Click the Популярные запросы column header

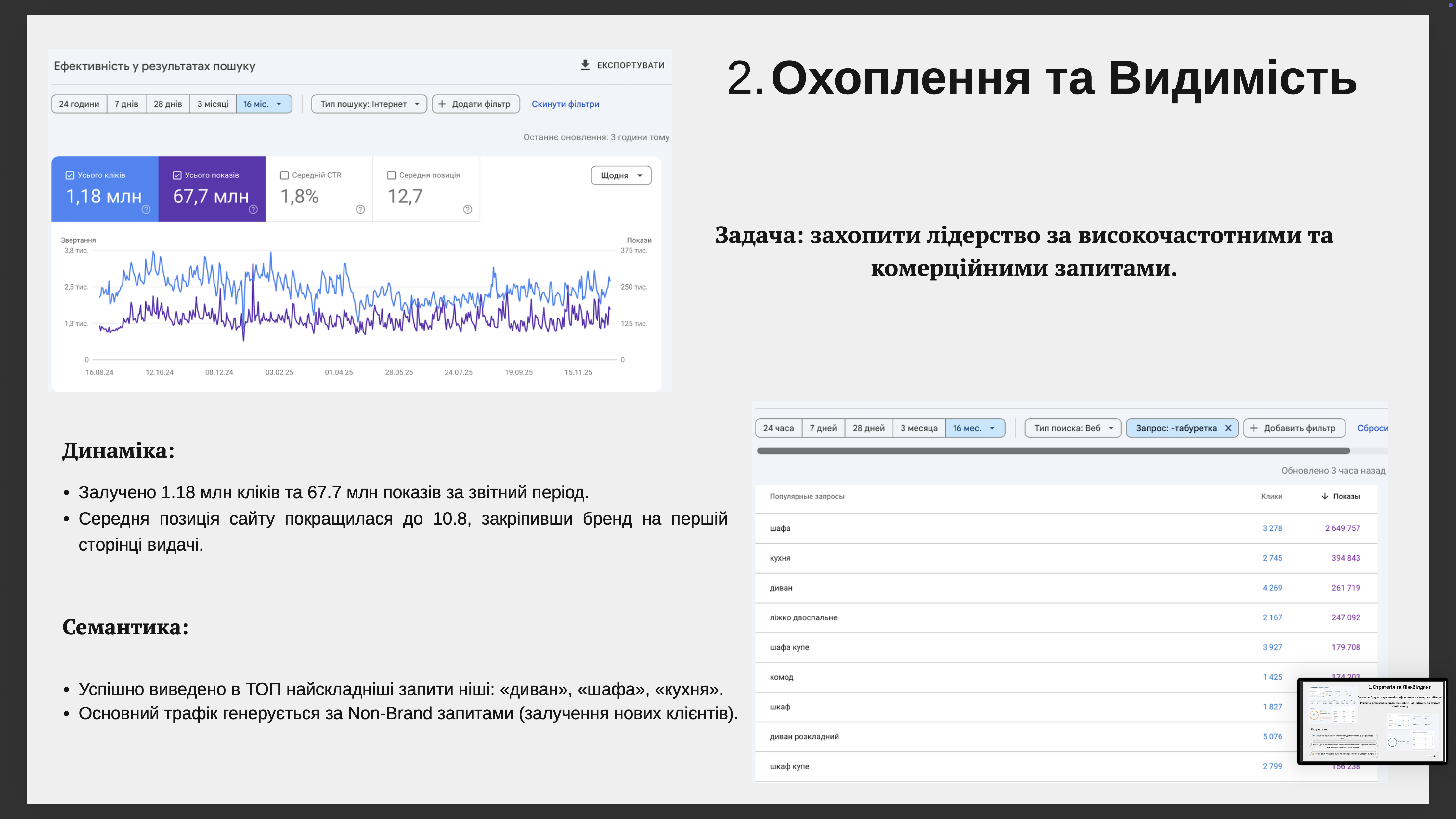click(807, 496)
